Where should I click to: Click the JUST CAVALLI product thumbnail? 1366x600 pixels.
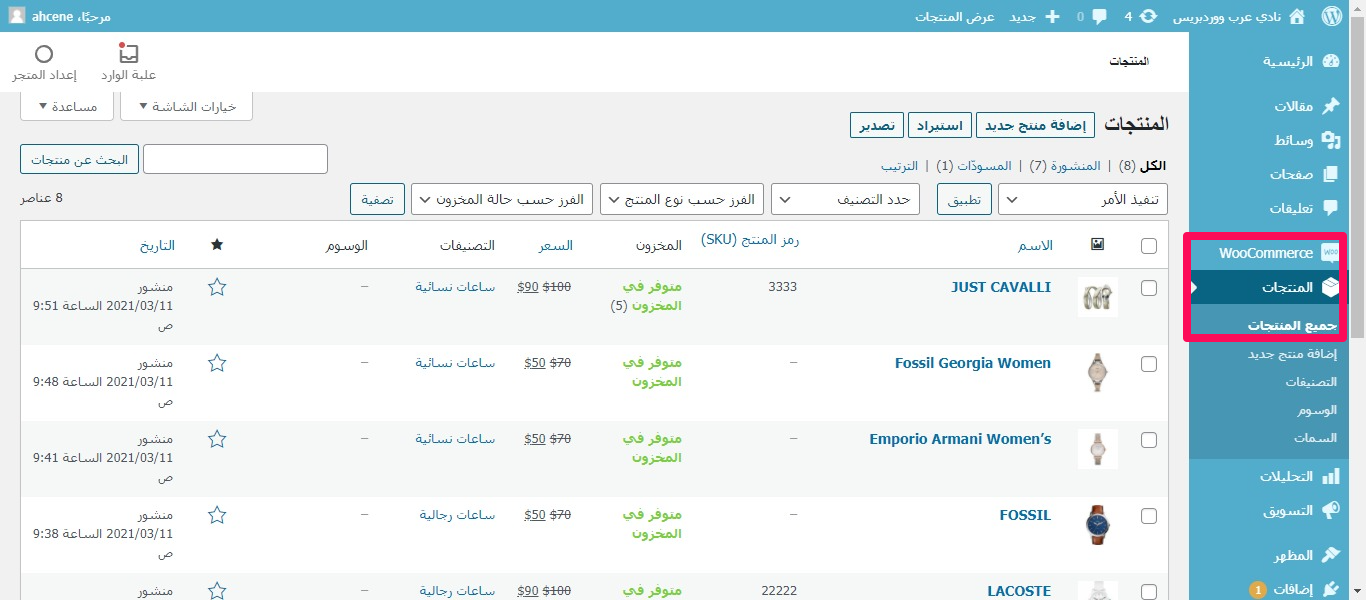click(1097, 297)
